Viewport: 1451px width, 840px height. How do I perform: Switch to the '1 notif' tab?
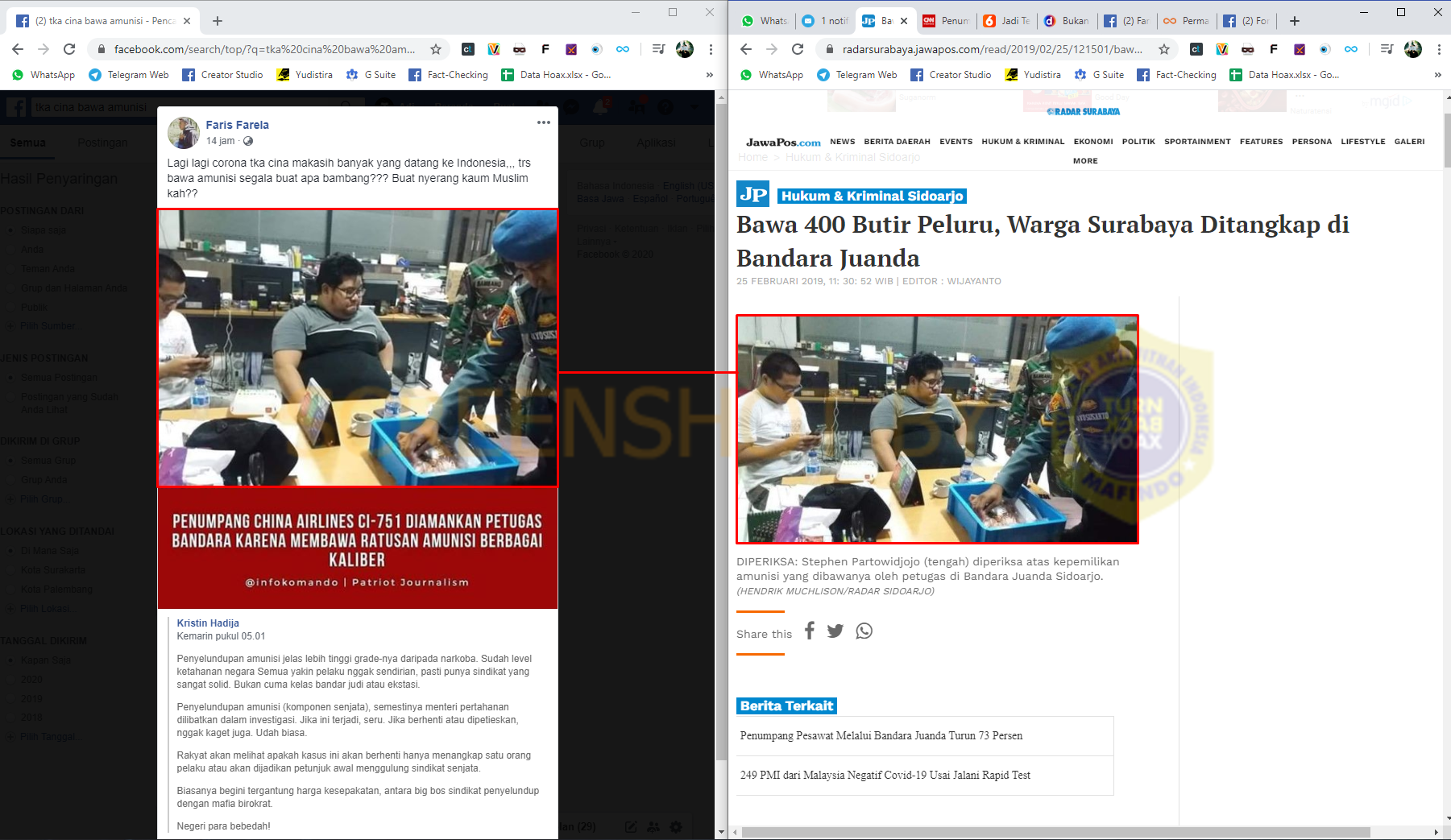point(825,21)
